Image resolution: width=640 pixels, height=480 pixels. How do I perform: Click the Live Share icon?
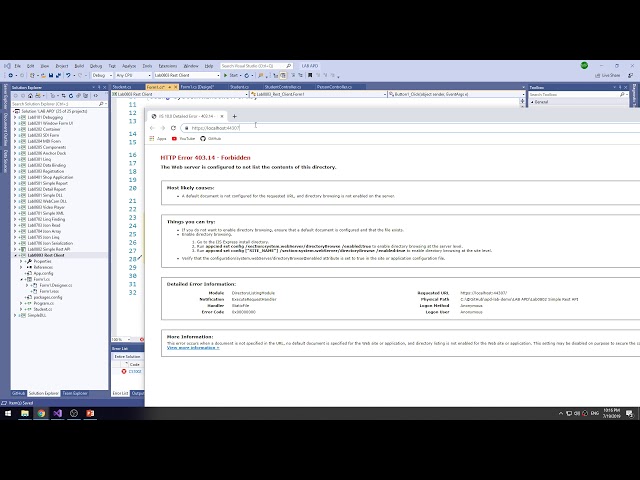point(607,76)
